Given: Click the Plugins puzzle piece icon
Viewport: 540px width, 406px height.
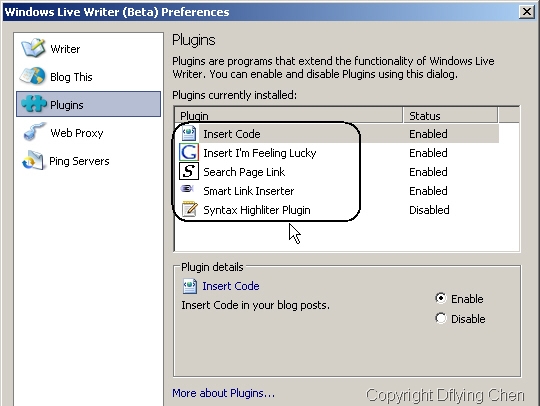Looking at the screenshot, I should pyautogui.click(x=33, y=104).
